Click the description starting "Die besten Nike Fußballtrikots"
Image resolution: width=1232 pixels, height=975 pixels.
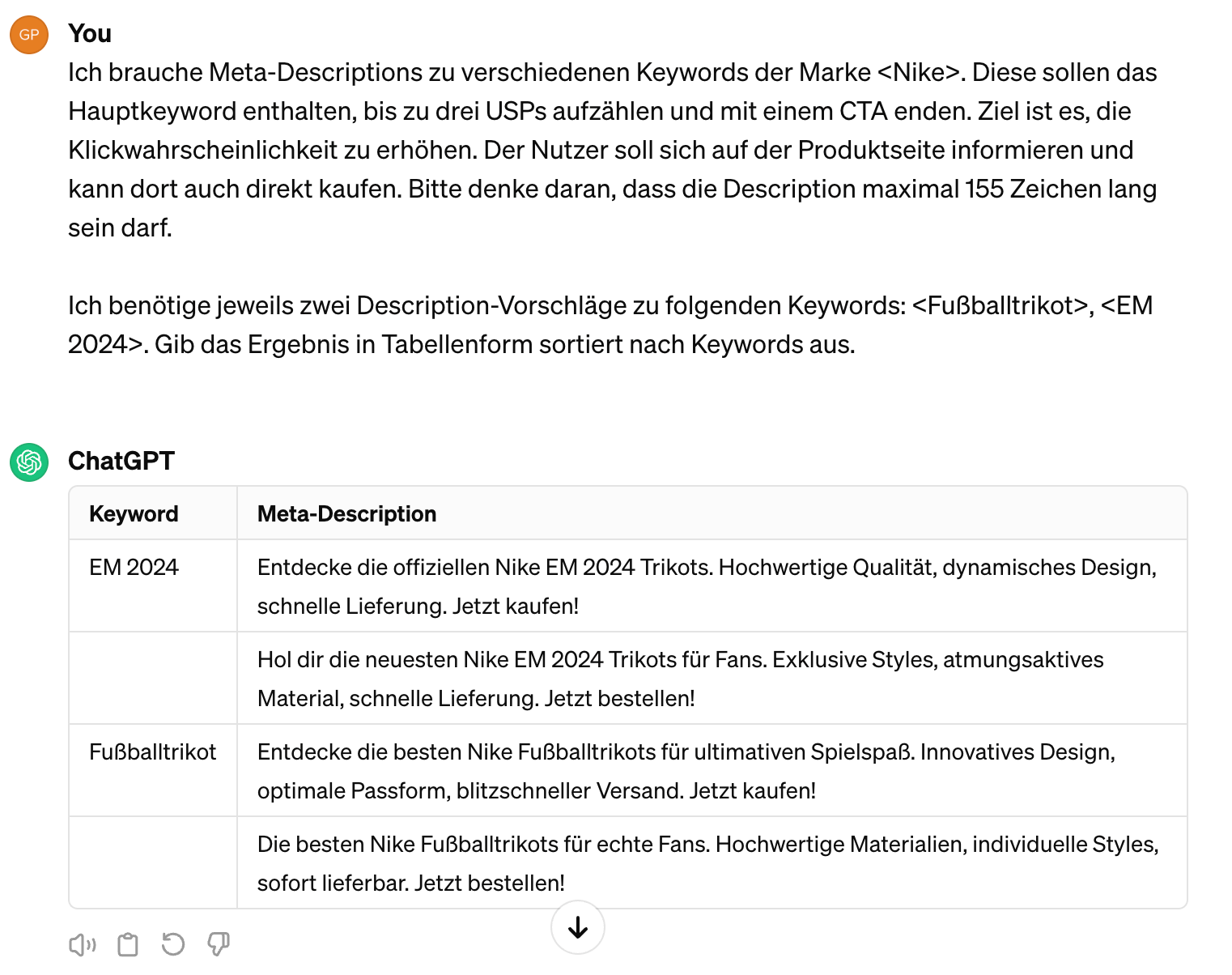click(x=707, y=863)
